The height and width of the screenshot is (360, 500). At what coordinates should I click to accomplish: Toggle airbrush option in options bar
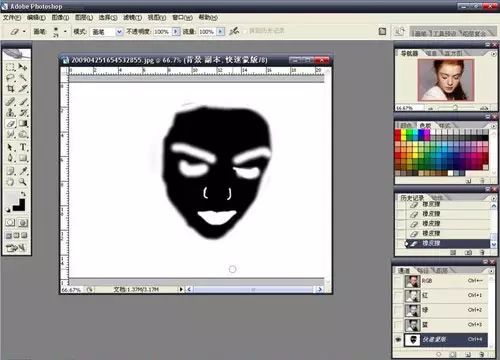coord(234,31)
